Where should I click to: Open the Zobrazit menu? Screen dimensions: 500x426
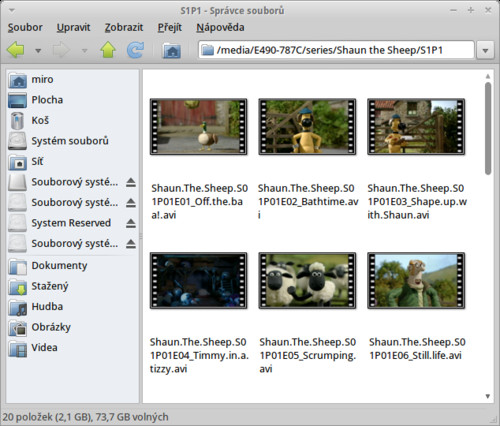click(x=124, y=27)
